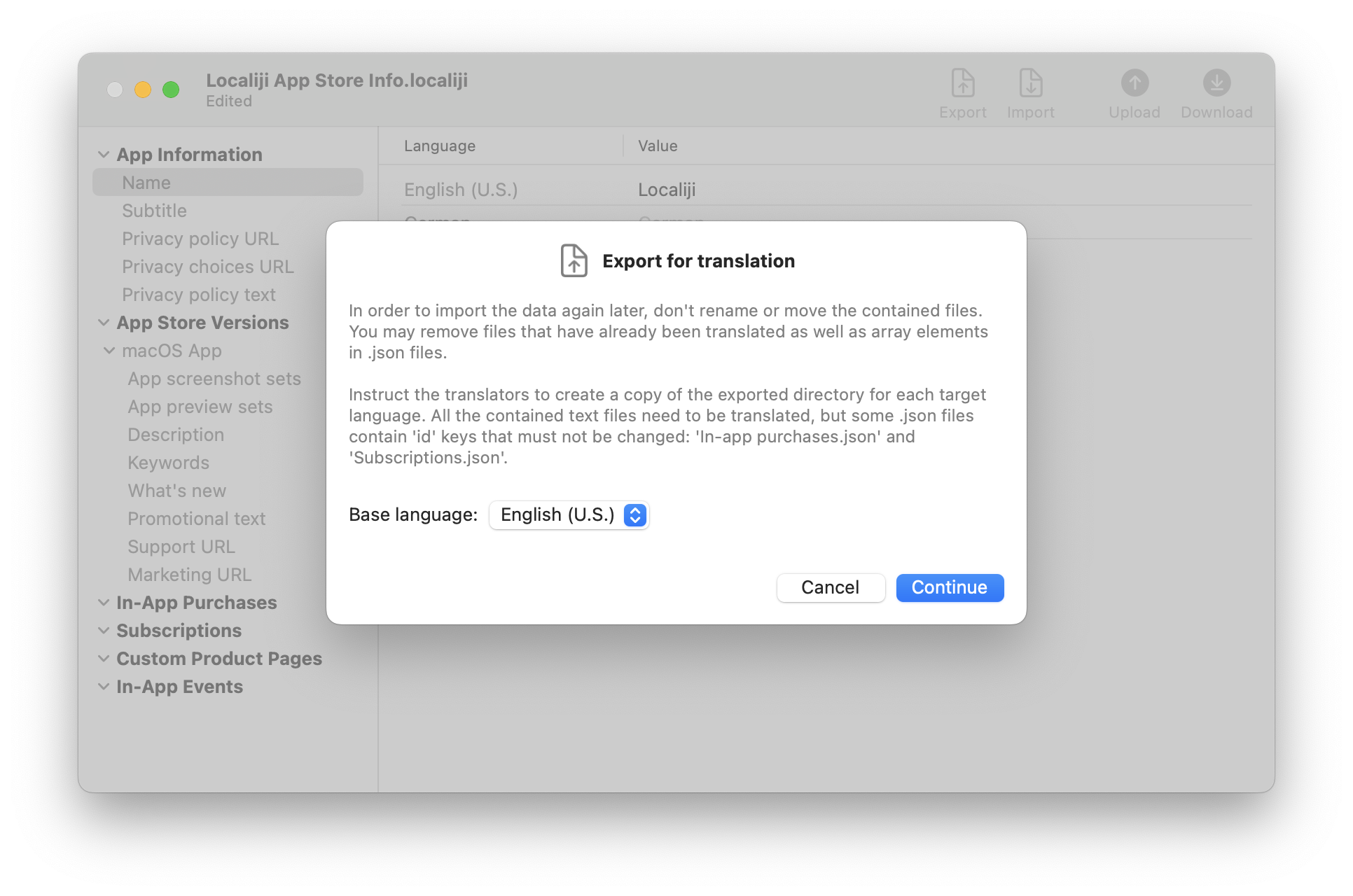Toggle the In-App Purchases disclosure chevron

pos(104,603)
